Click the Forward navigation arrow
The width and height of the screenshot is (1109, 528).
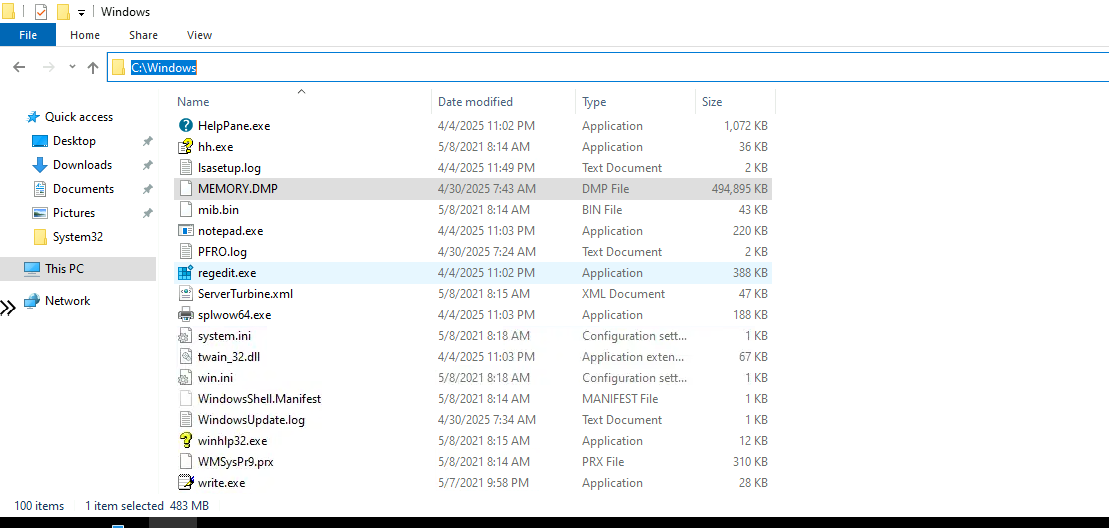point(49,67)
